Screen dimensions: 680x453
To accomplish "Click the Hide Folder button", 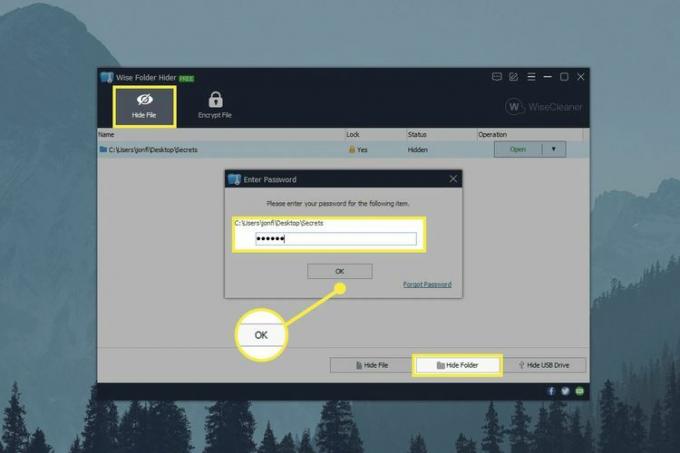I will click(458, 365).
